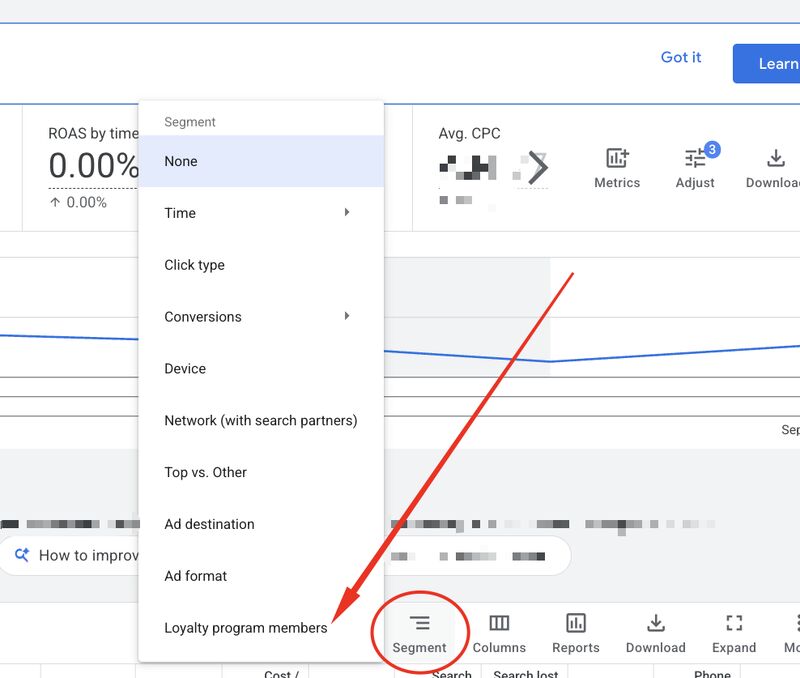This screenshot has width=800, height=678.
Task: Click the blue Learn button
Action: tap(766, 63)
